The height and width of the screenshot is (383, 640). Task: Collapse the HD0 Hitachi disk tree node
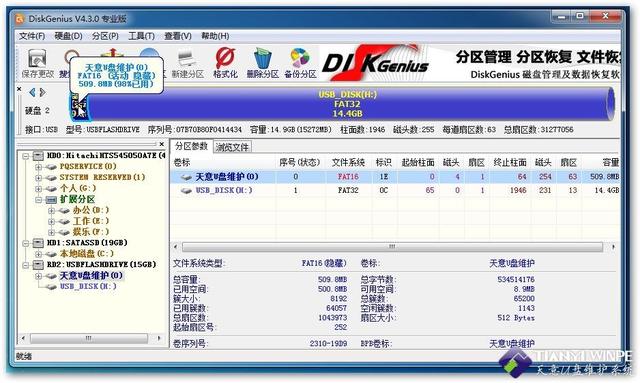point(26,156)
